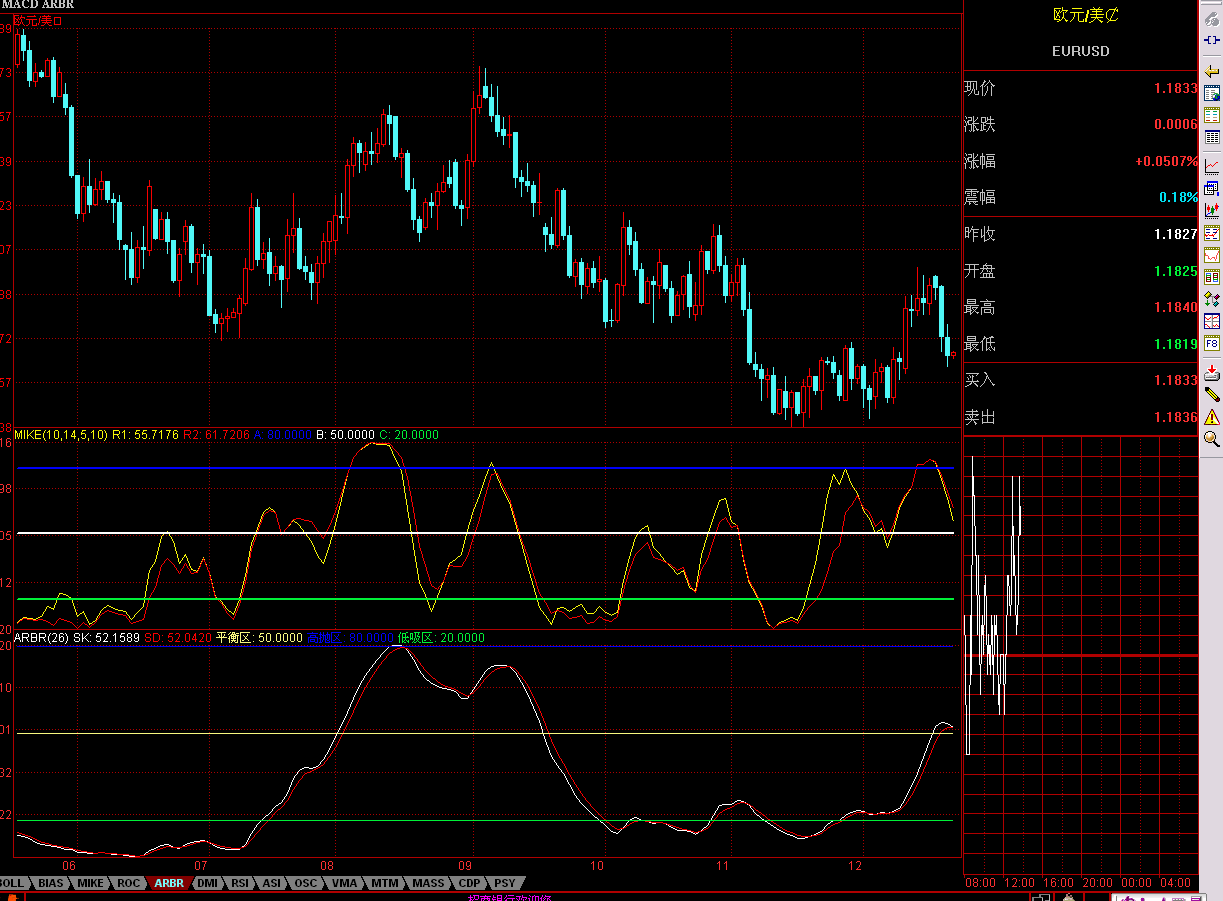Click the yellow warning triangle icon
Image resolution: width=1223 pixels, height=901 pixels.
pos(1211,416)
